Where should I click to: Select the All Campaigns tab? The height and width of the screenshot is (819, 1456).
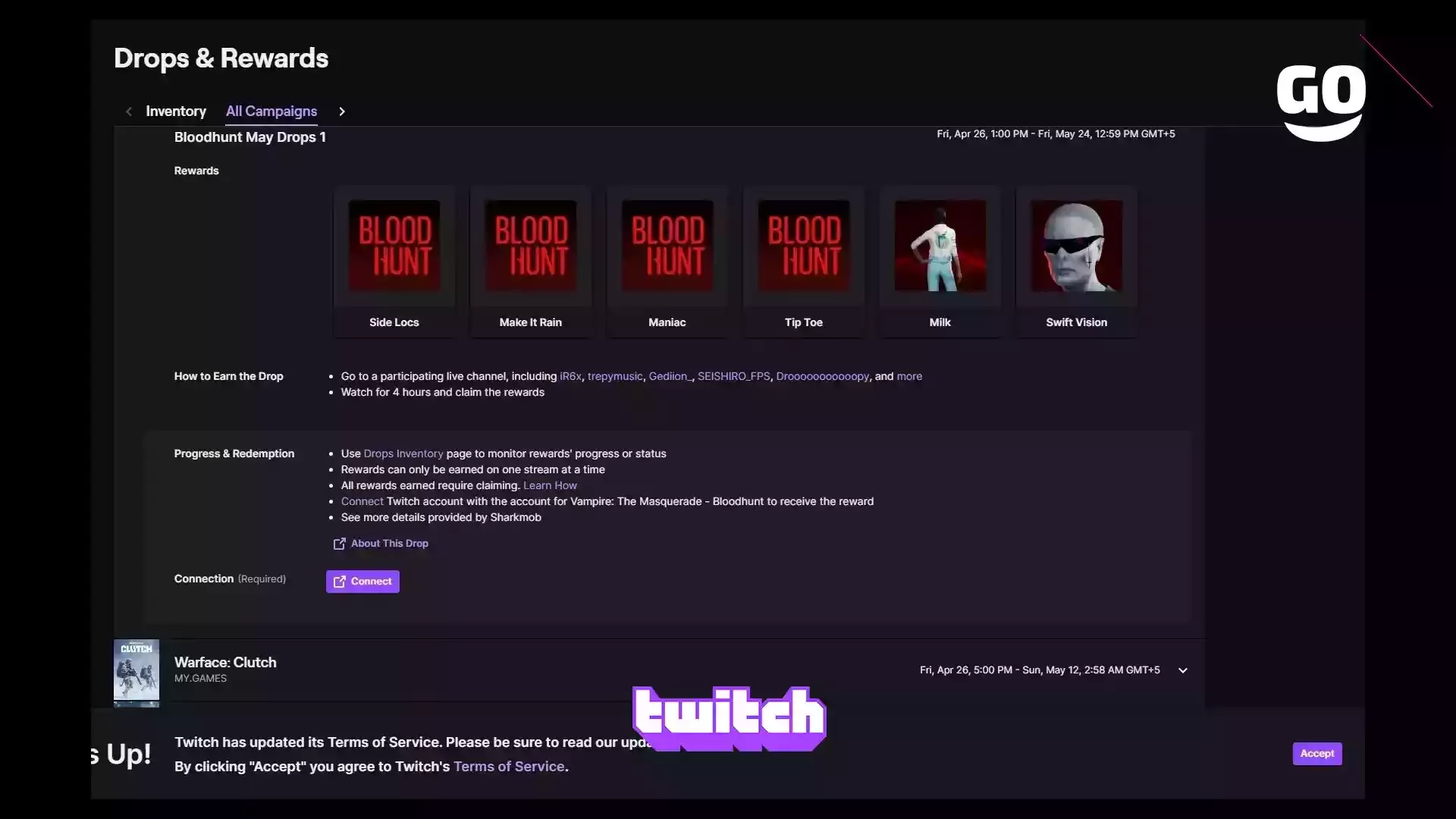(x=271, y=111)
